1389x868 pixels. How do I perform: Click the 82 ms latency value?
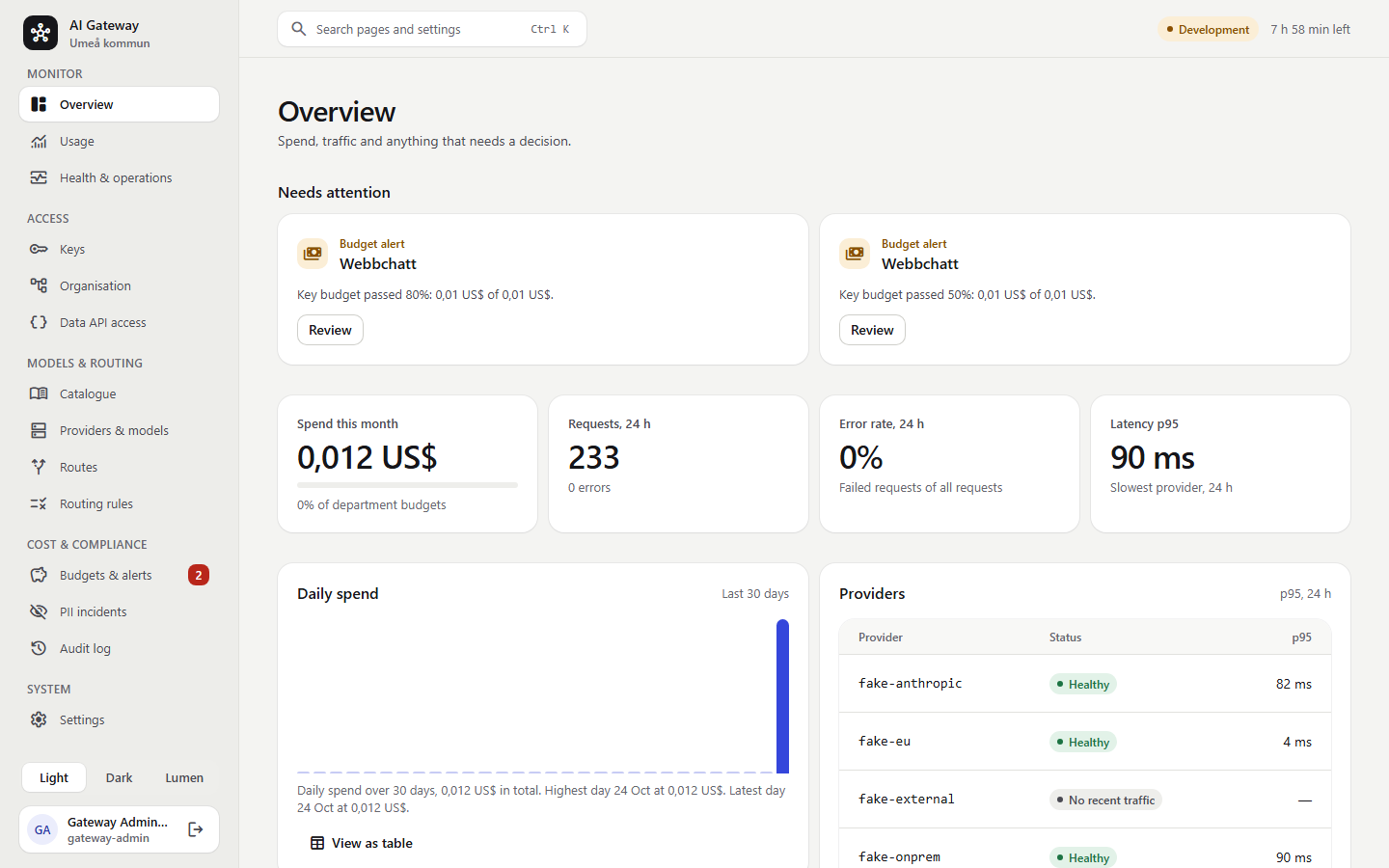click(1294, 684)
